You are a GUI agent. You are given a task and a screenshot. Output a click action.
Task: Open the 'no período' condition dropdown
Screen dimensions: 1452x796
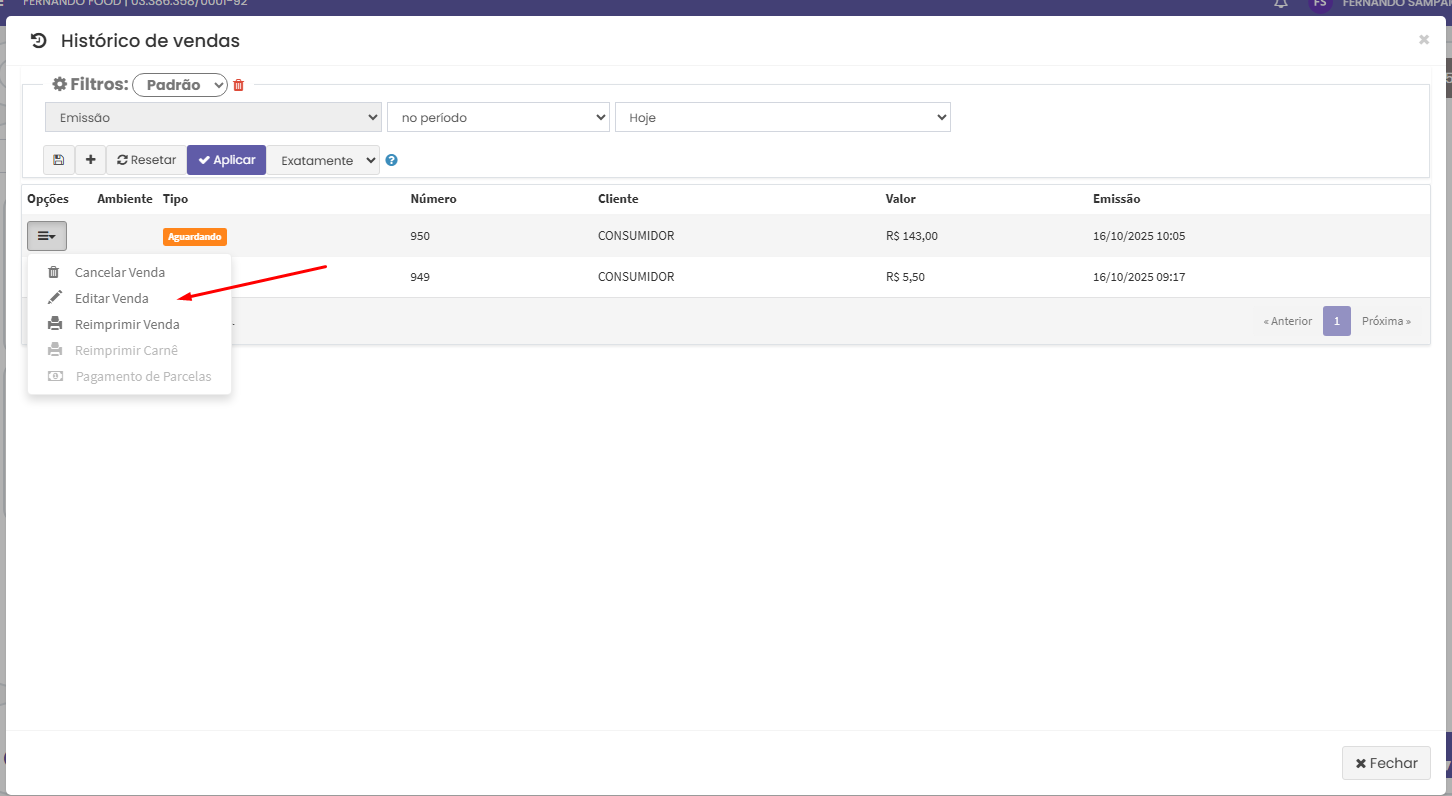[498, 118]
